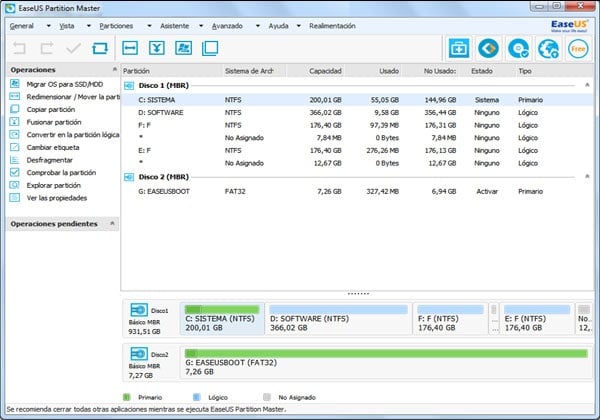Open the Asistente menu
Viewport: 600px width, 420px height.
point(174,26)
